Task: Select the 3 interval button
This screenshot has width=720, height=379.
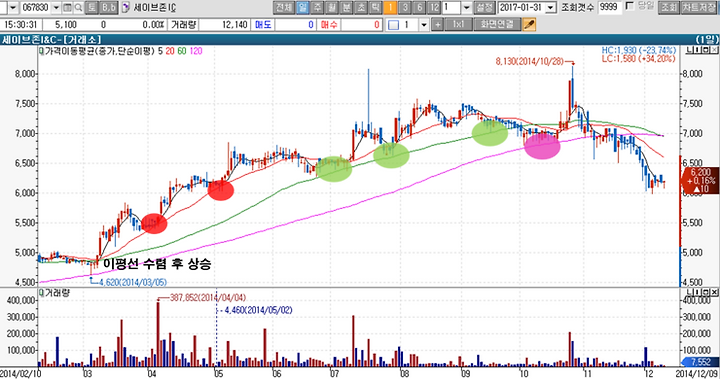Action: coord(405,7)
